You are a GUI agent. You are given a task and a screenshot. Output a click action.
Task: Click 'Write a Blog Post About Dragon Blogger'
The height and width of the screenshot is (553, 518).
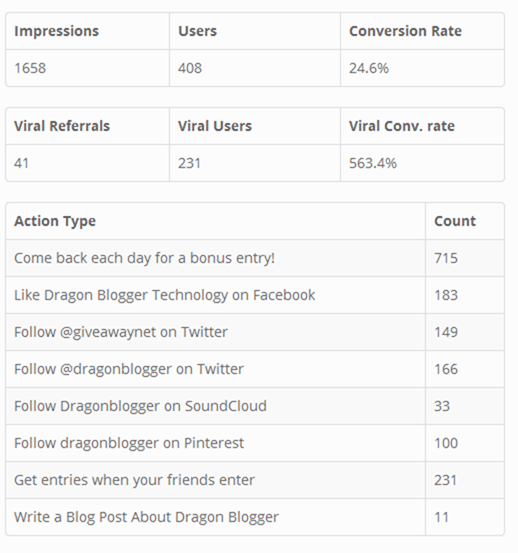pyautogui.click(x=146, y=517)
